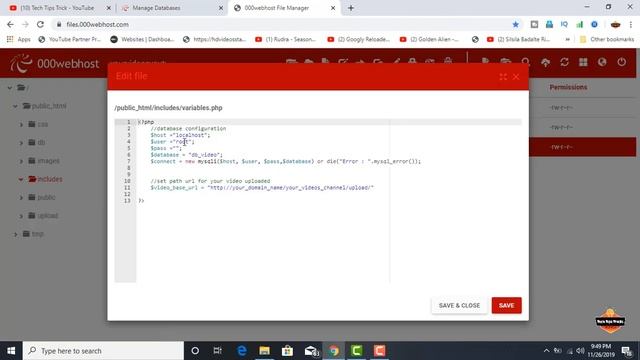This screenshot has height=360, width=640.
Task: Open Mail app from taskbar
Action: pos(311,351)
